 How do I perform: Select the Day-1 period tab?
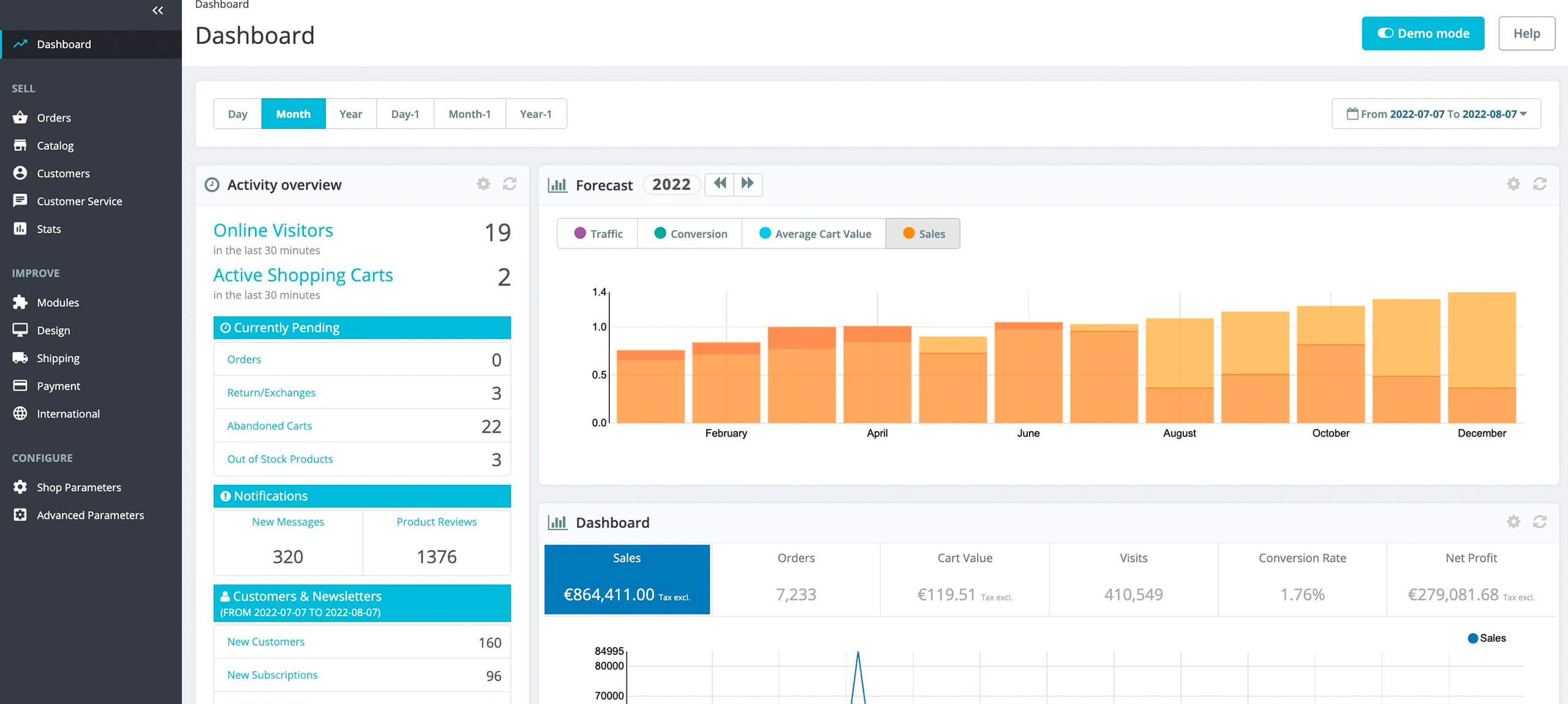click(x=405, y=114)
